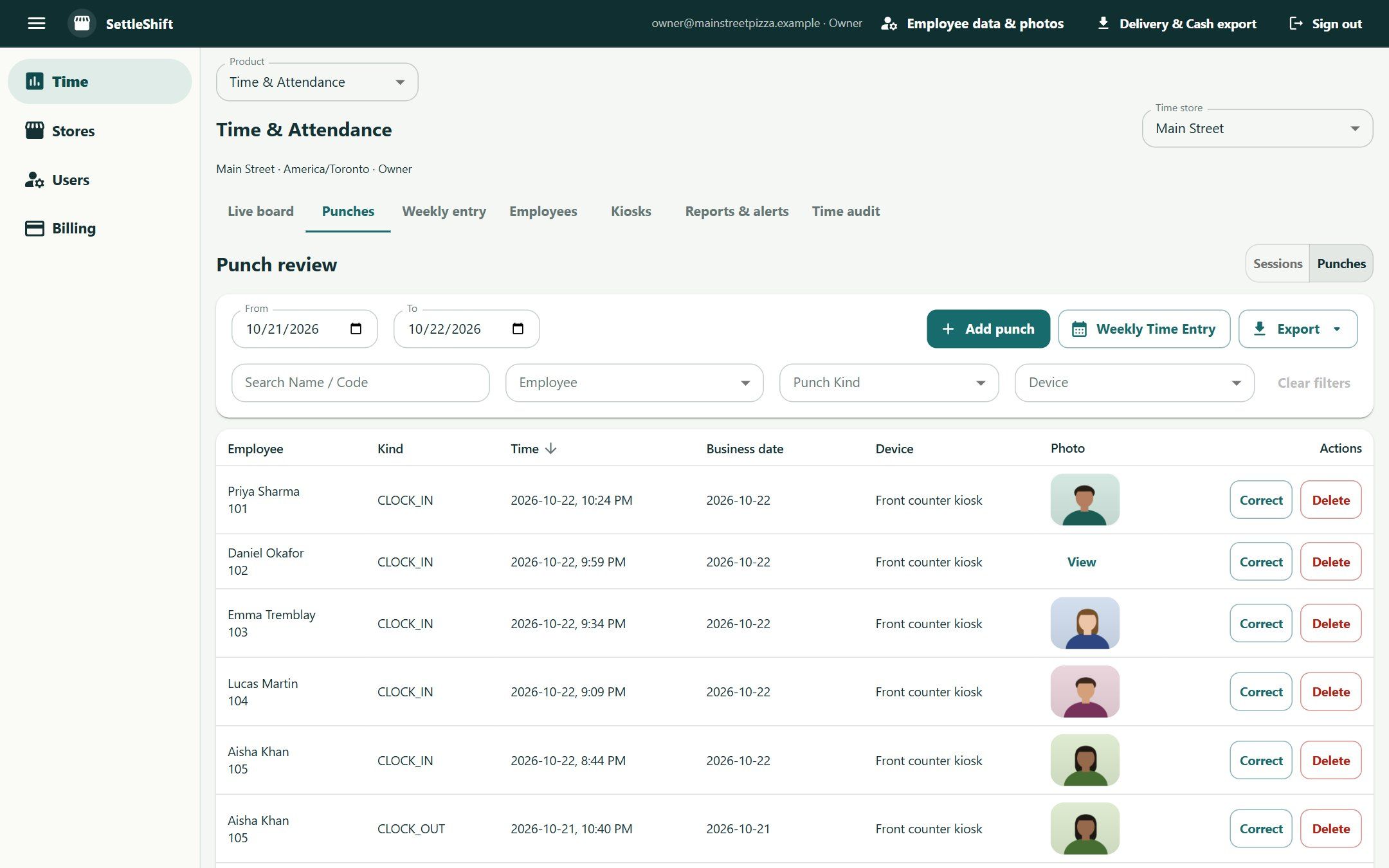Screen dimensions: 1389x868
Task: Click the From date field
Action: 304,329
